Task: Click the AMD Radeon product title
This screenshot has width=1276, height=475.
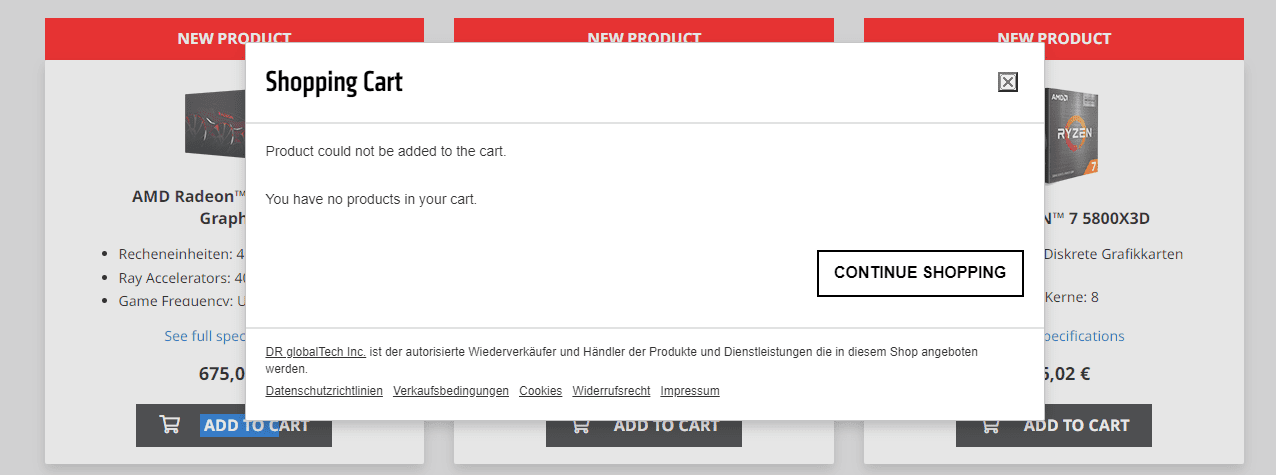Action: [x=189, y=207]
